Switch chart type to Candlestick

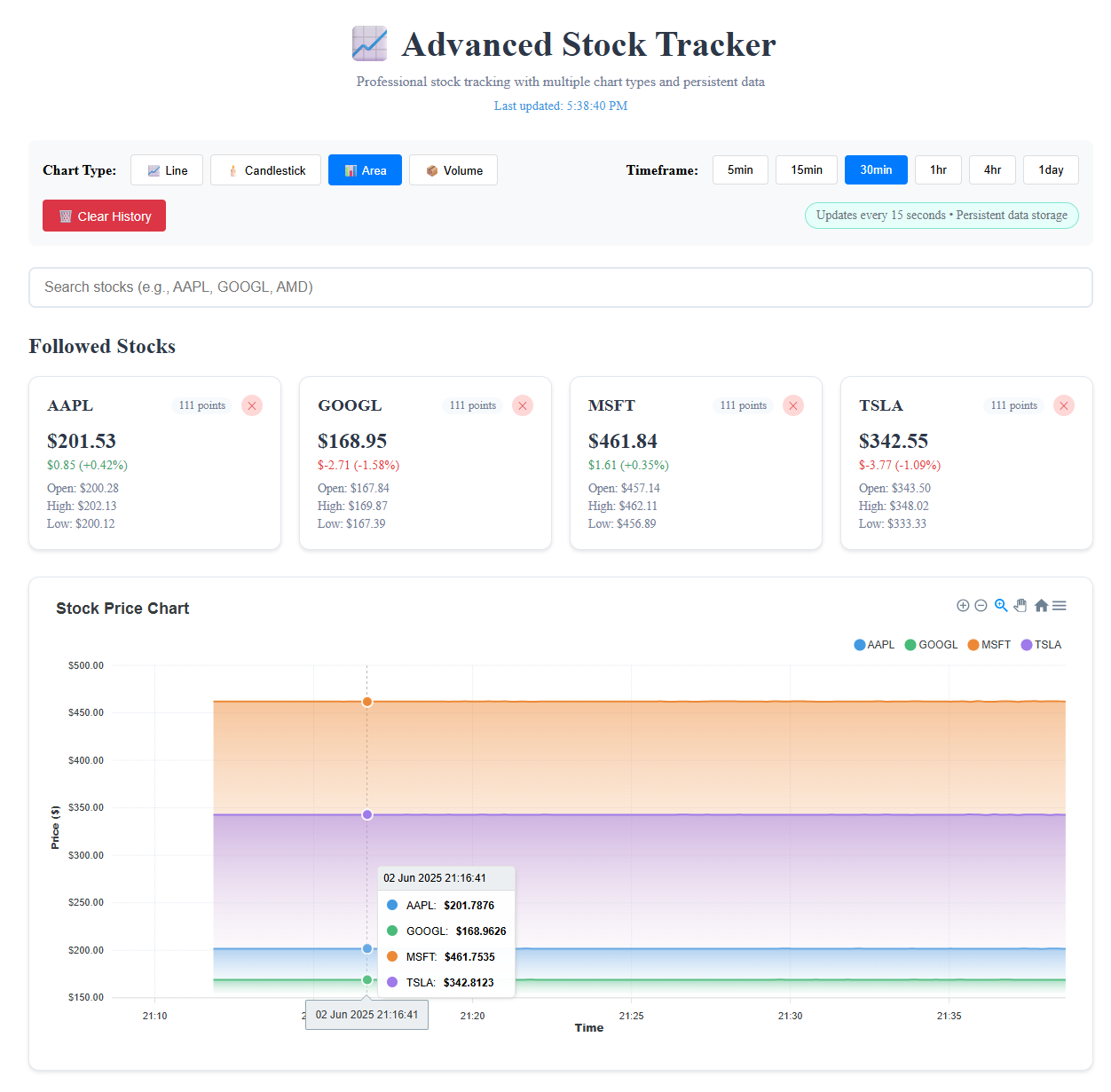tap(265, 170)
